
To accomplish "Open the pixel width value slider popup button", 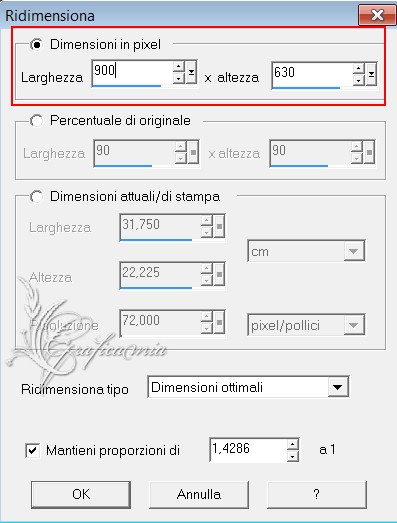I will point(191,72).
